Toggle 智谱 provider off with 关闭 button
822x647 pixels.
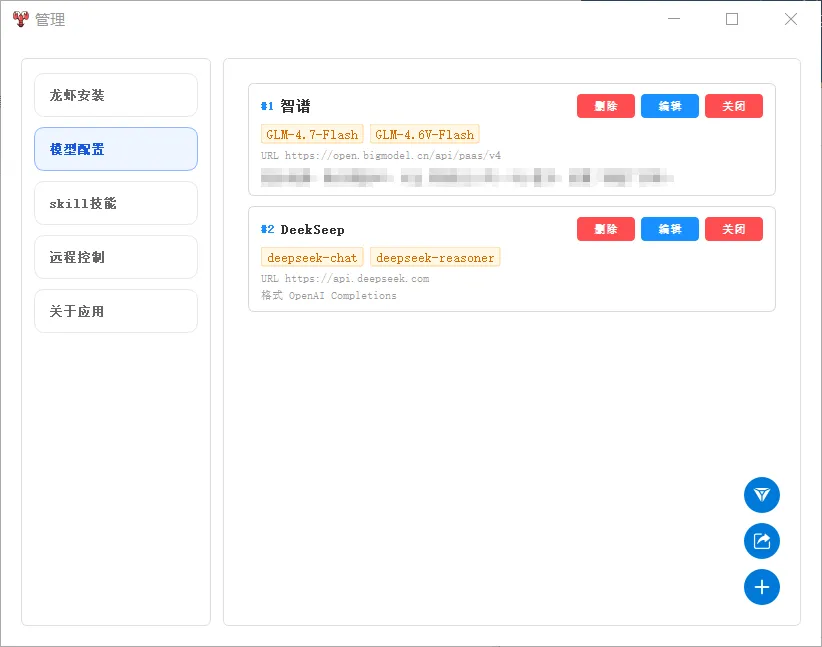pos(733,106)
